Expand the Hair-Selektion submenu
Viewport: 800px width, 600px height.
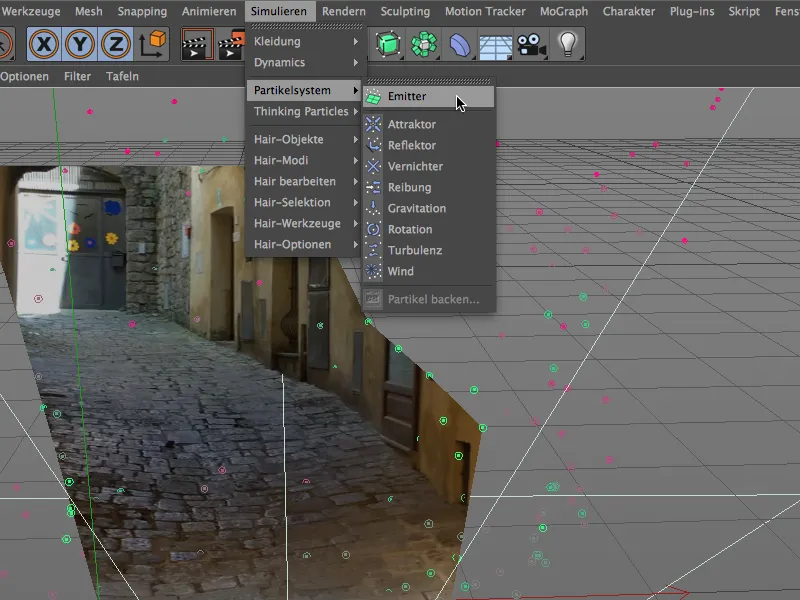[x=305, y=202]
